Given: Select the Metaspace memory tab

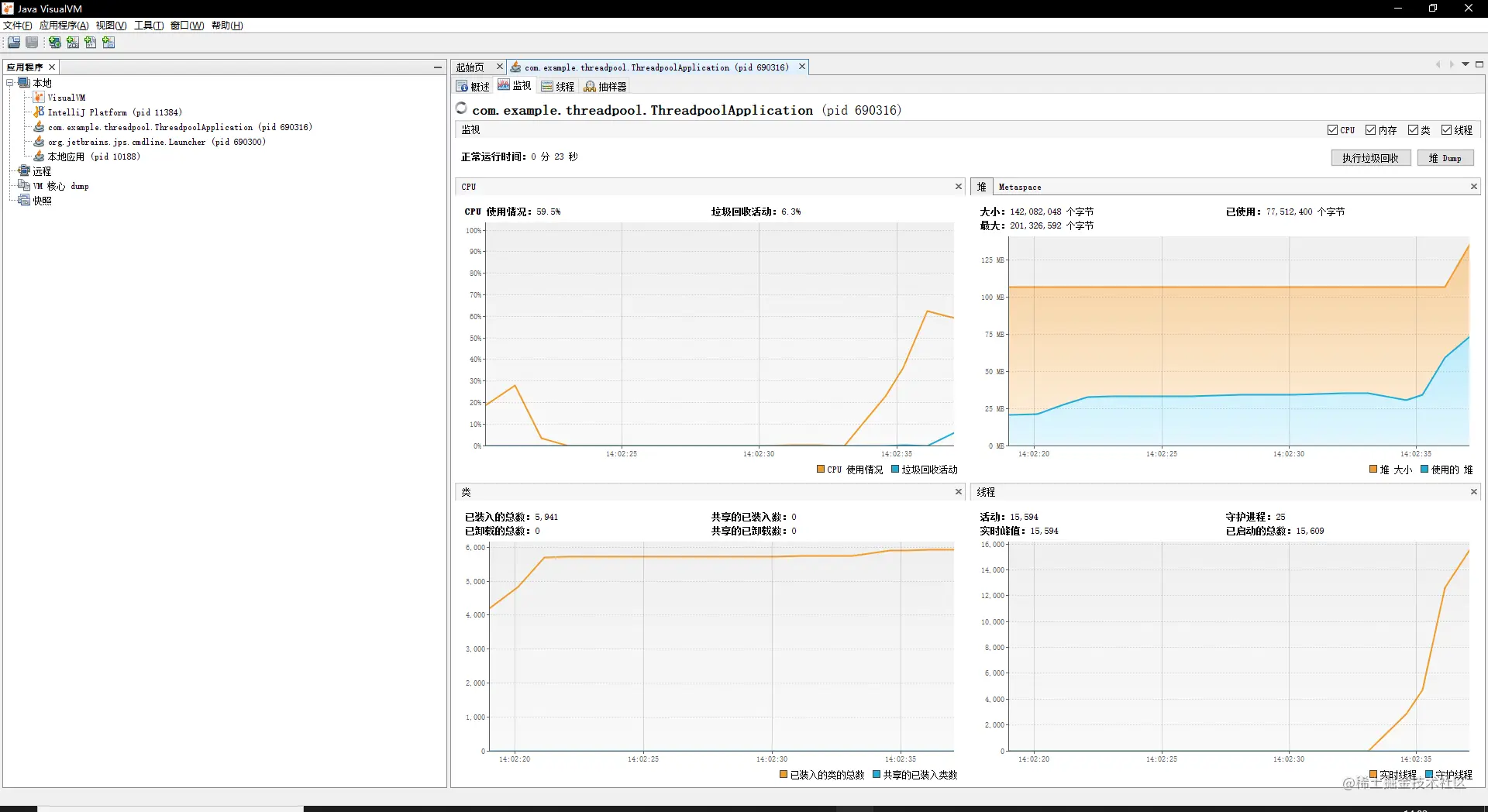Looking at the screenshot, I should pyautogui.click(x=1020, y=187).
